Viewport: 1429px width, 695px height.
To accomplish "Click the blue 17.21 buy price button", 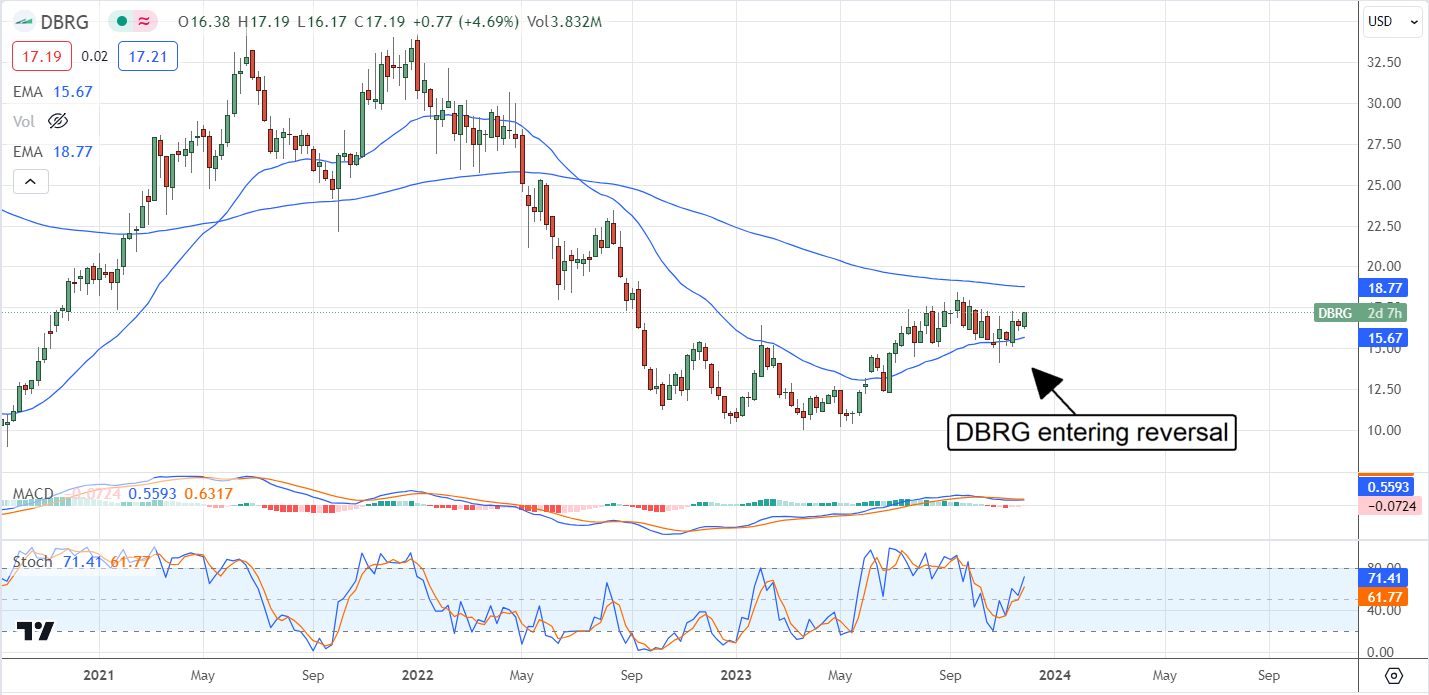I will 147,56.
